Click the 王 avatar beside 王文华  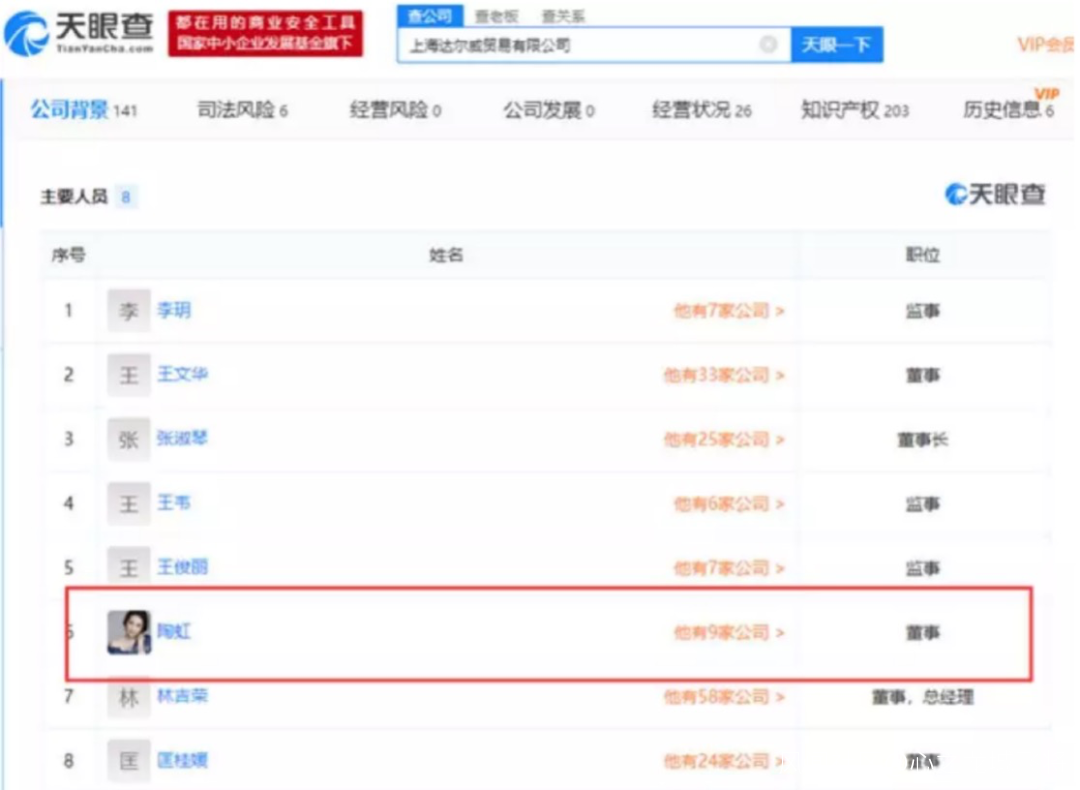point(129,375)
